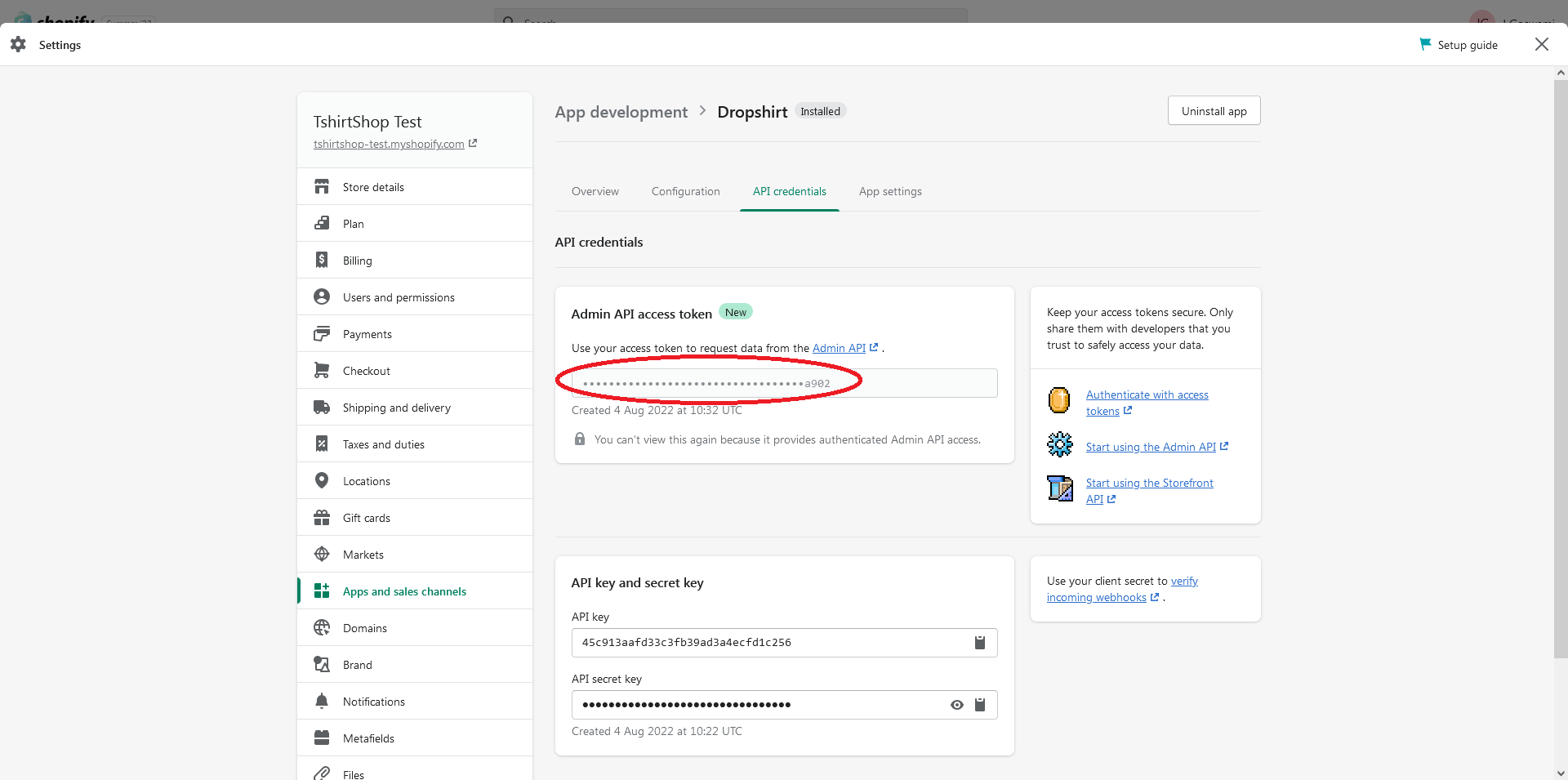
Task: Open the App settings tab
Action: click(890, 191)
